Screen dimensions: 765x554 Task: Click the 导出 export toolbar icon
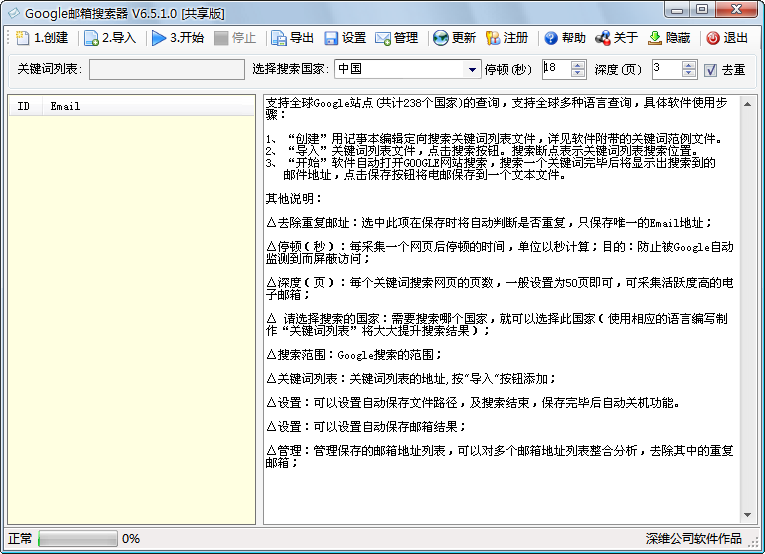[279, 38]
